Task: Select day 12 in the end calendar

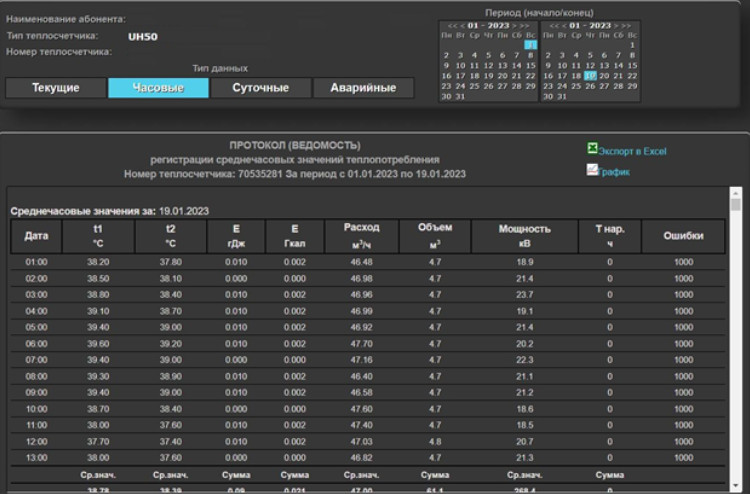Action: point(590,66)
